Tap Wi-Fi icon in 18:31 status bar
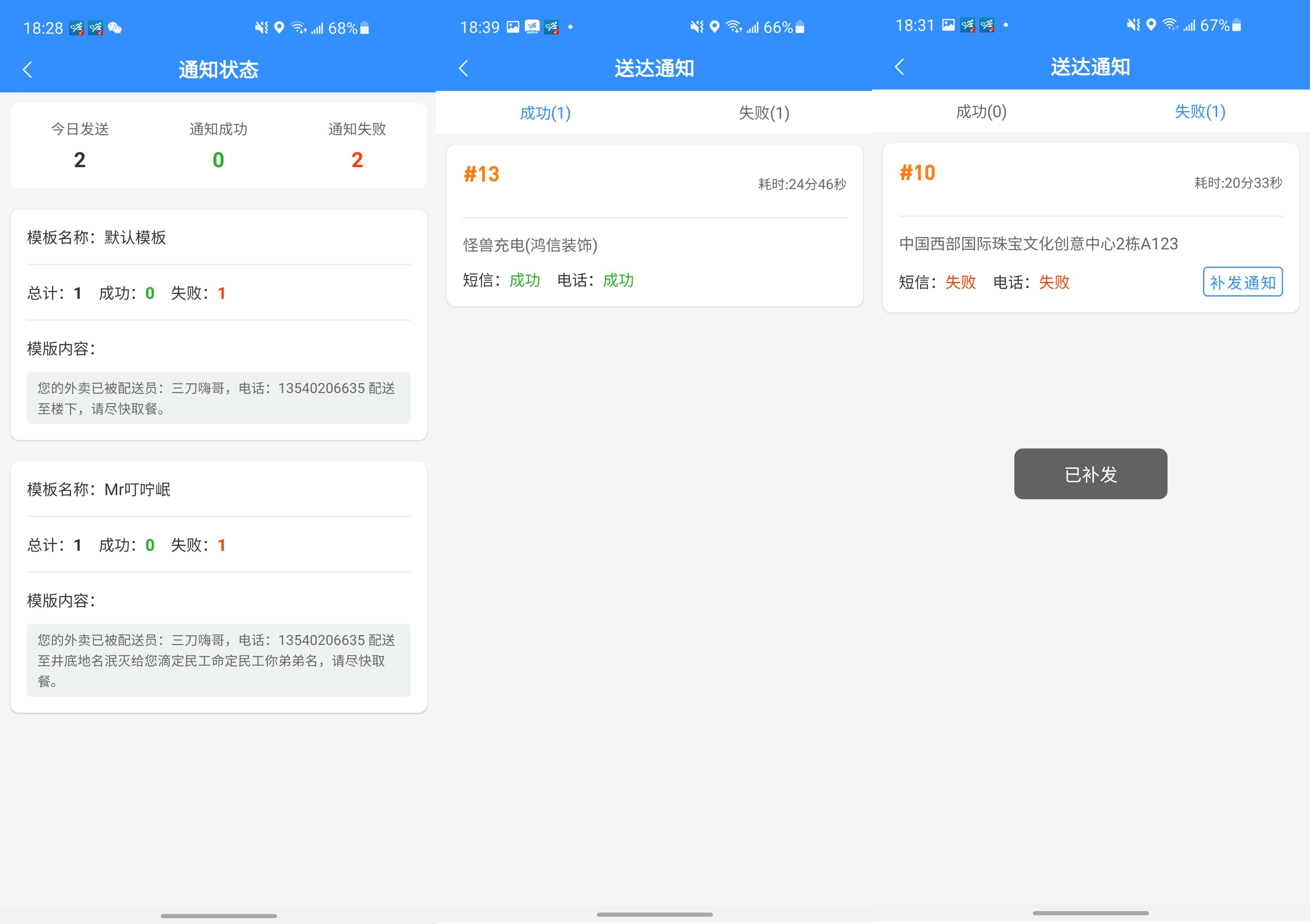This screenshot has height=924, width=1311. [1171, 25]
